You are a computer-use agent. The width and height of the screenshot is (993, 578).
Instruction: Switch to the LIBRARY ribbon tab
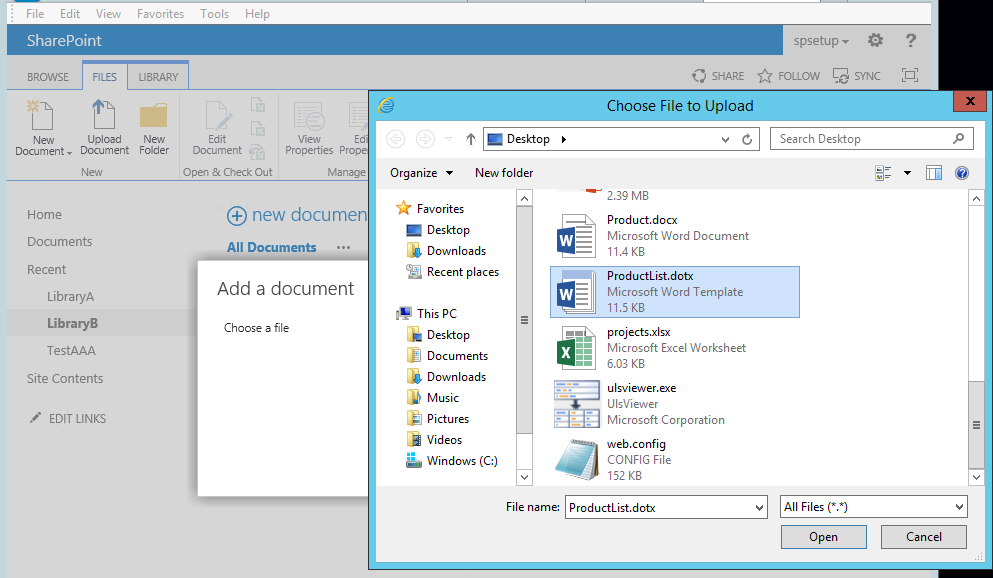158,77
